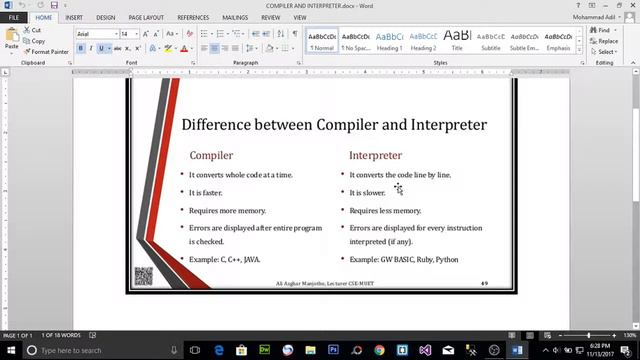Open the FILE tab
640x360 pixels.
point(14,18)
